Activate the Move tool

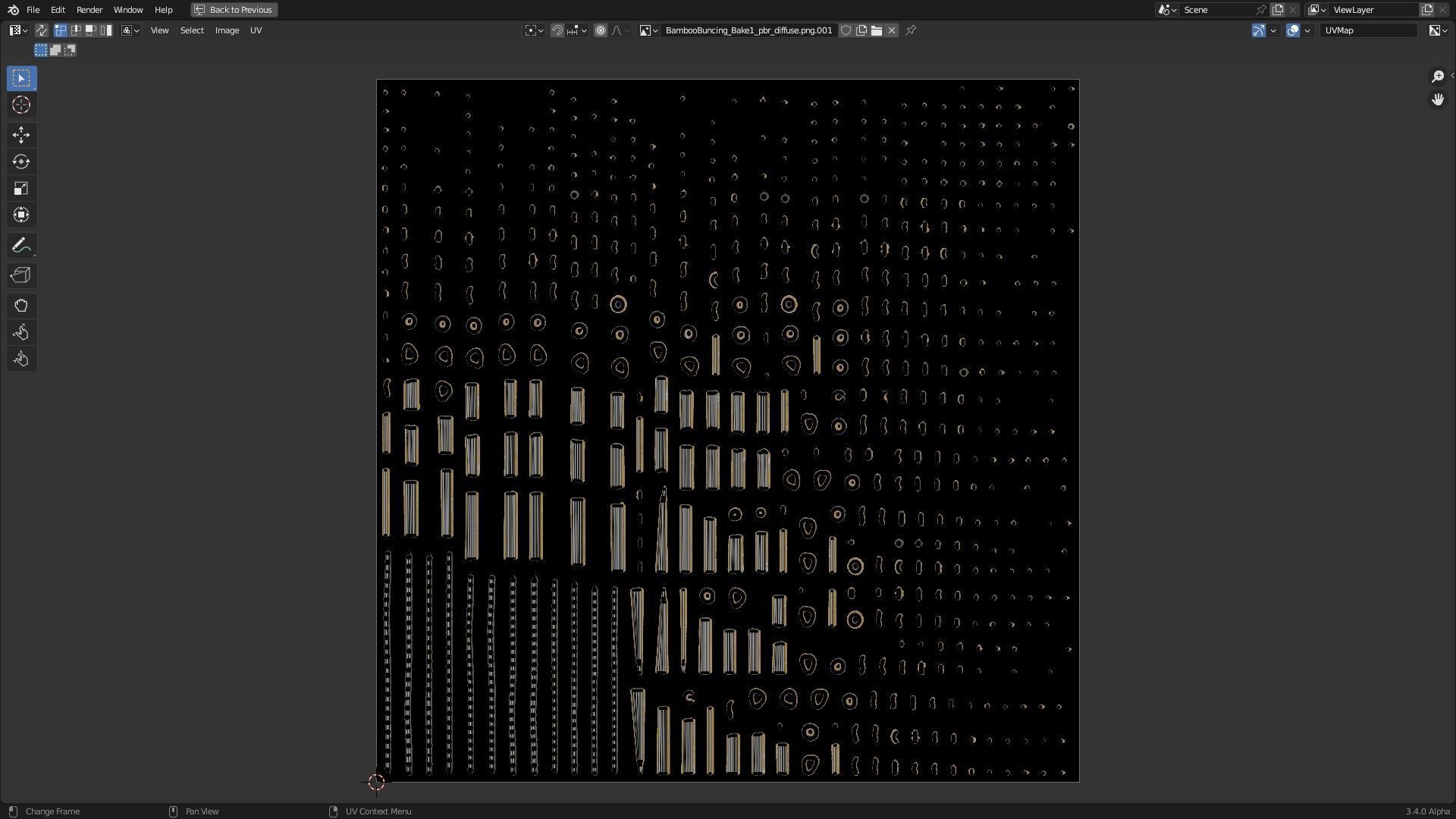click(21, 135)
